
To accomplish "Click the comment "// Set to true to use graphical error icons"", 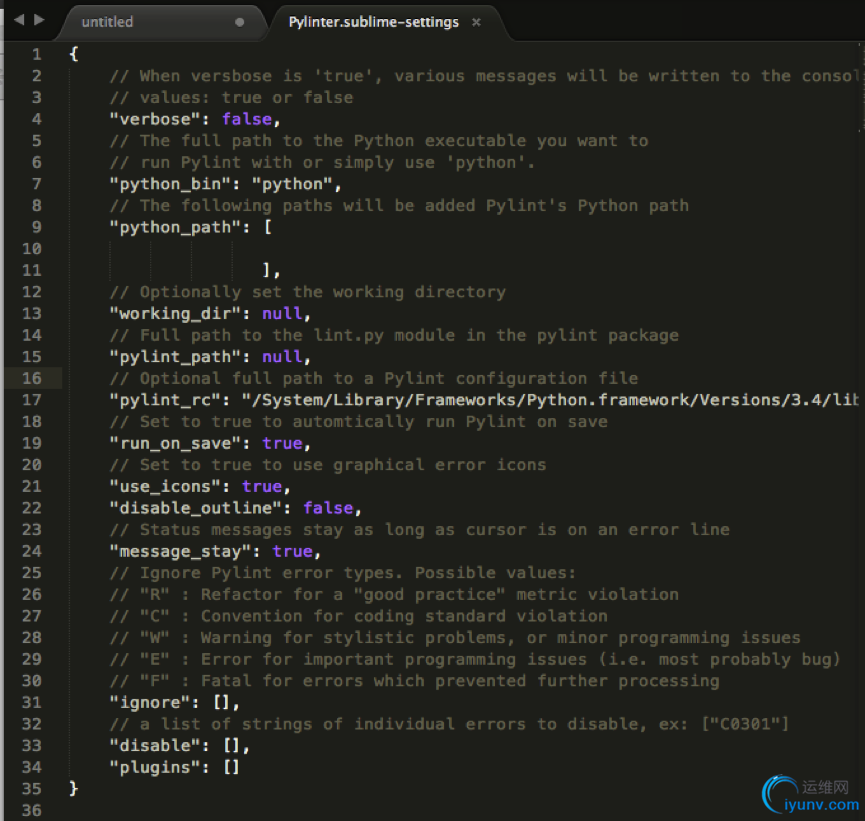I will (x=328, y=465).
